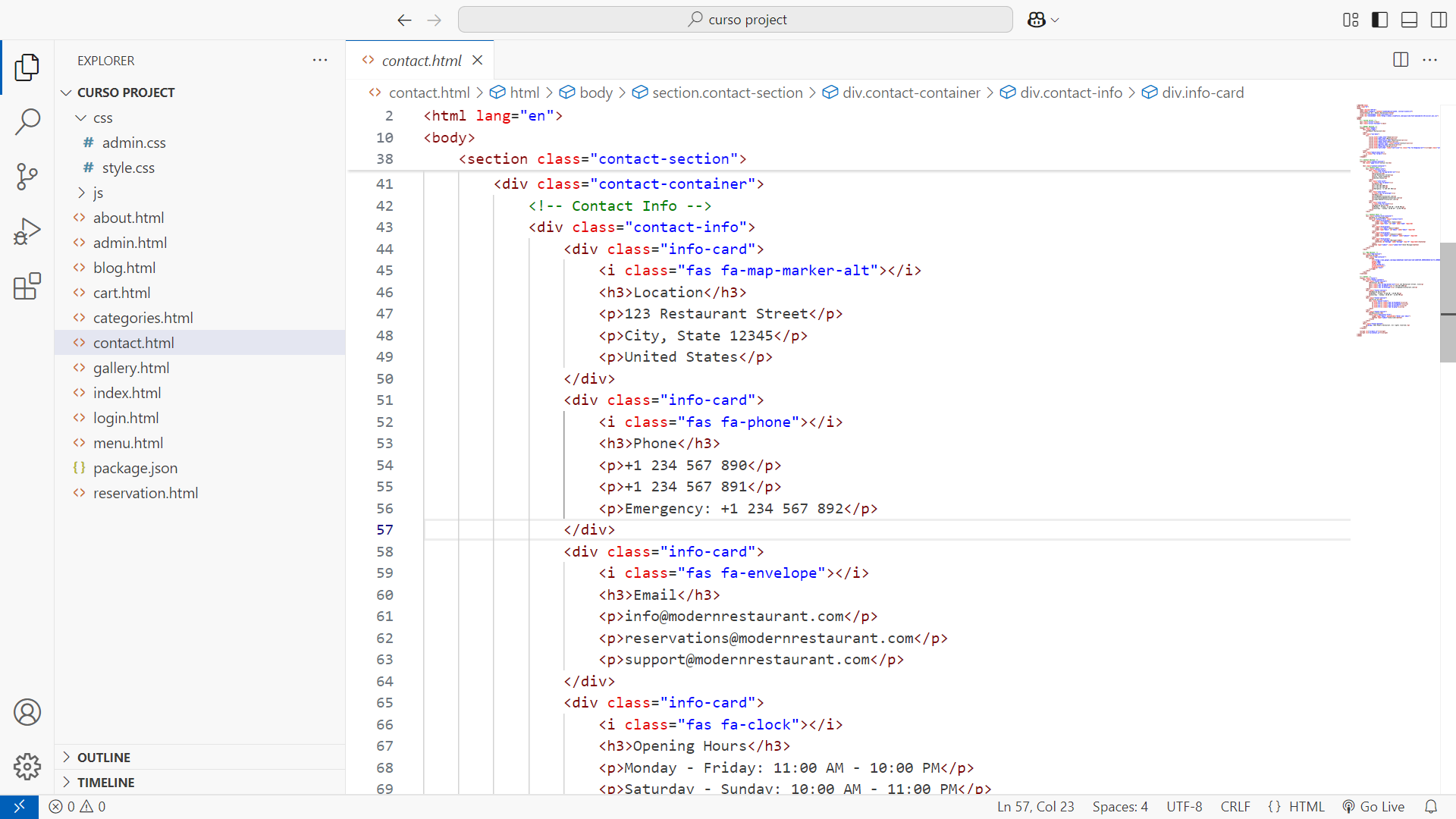The image size is (1456, 819).
Task: Open dropdown arrow next to Copilot icon
Action: tap(1055, 20)
